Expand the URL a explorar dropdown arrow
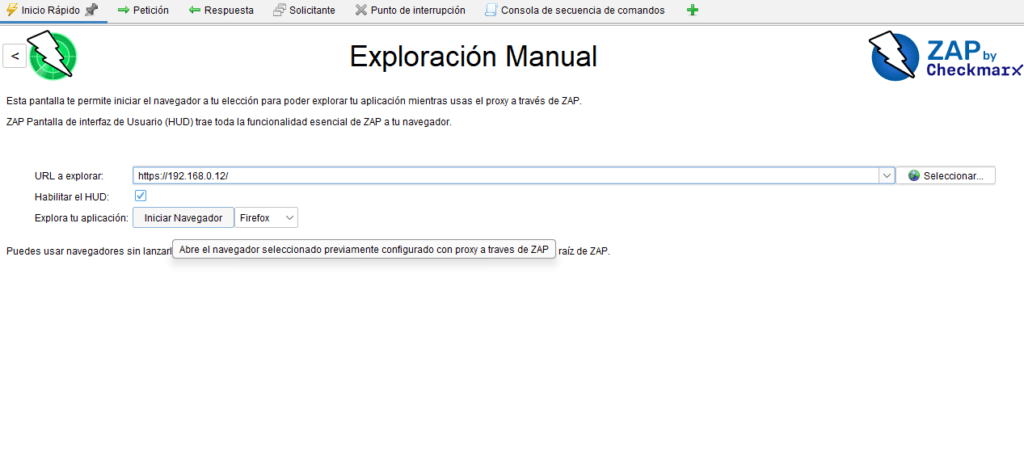1024x476 pixels. [x=886, y=176]
